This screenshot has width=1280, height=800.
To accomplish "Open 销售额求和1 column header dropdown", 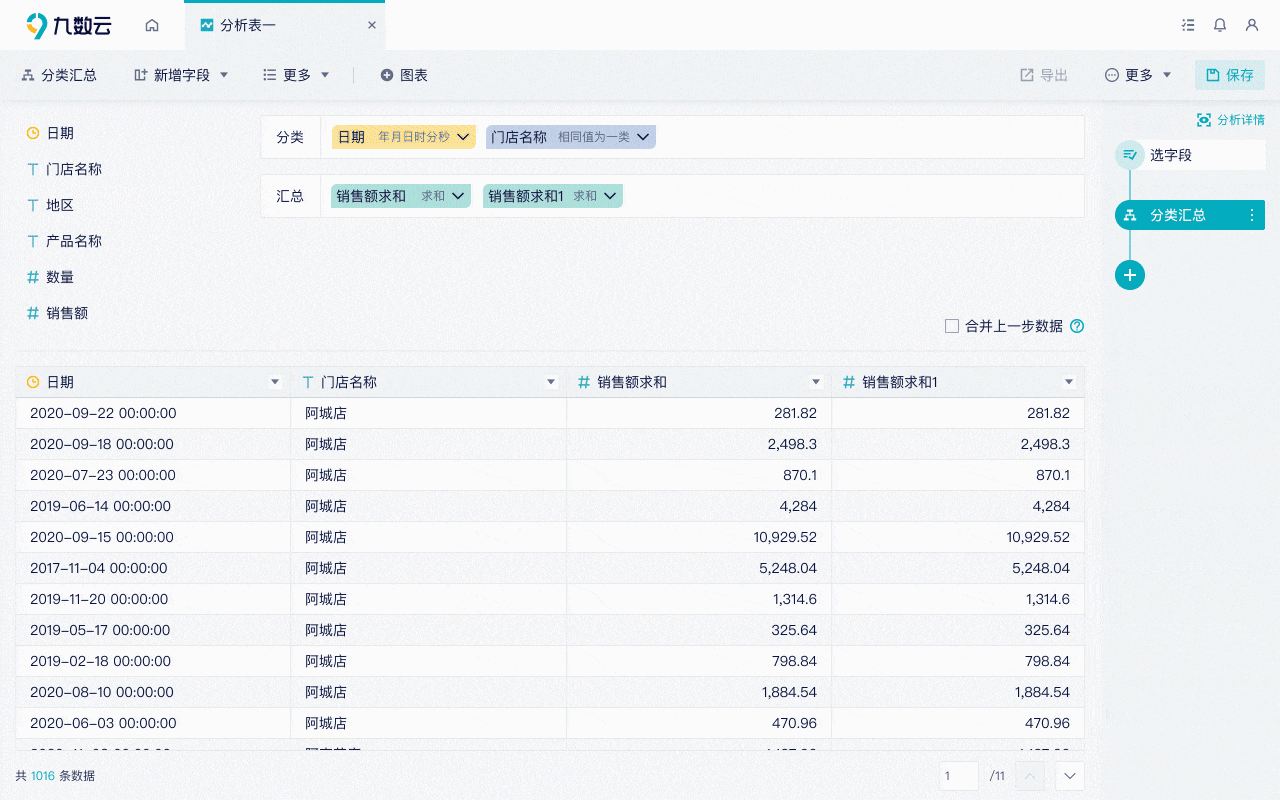I will 1069,382.
